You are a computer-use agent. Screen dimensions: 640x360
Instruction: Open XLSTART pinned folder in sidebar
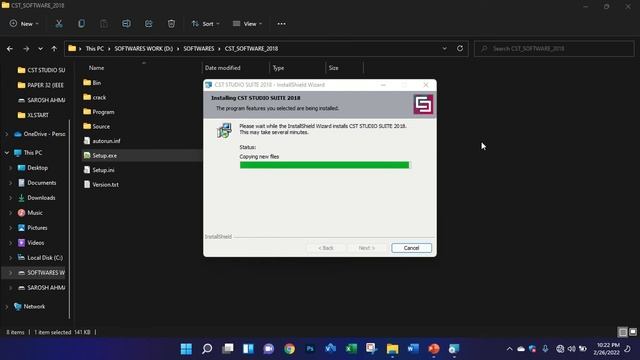[x=38, y=115]
